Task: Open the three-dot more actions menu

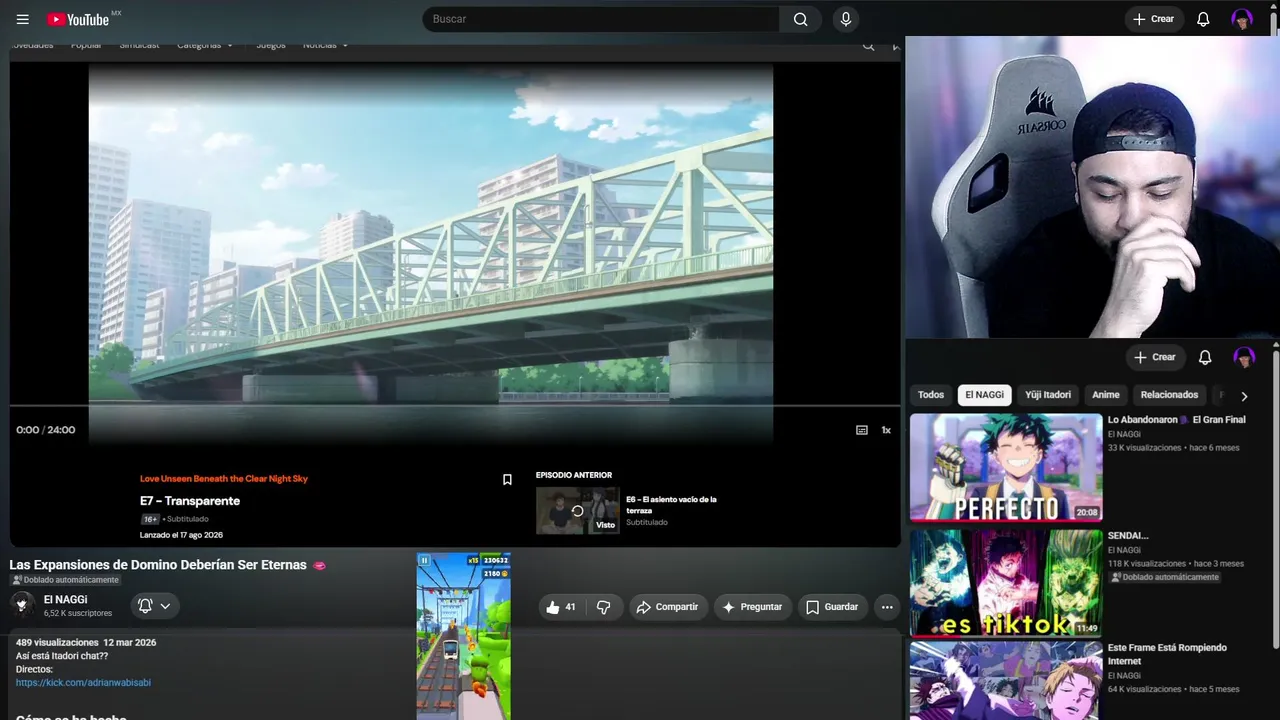Action: coord(886,607)
